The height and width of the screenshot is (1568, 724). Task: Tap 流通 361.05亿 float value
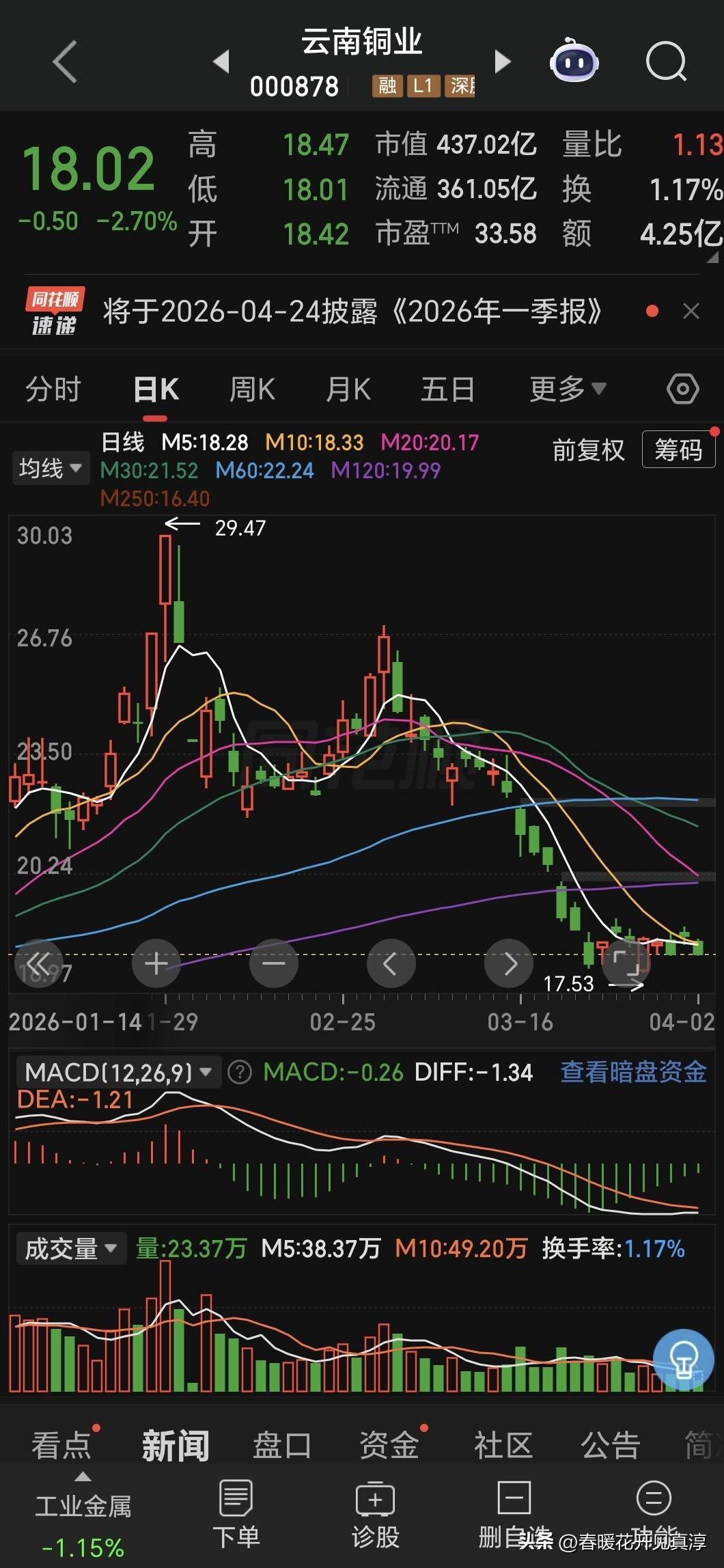pos(456,189)
